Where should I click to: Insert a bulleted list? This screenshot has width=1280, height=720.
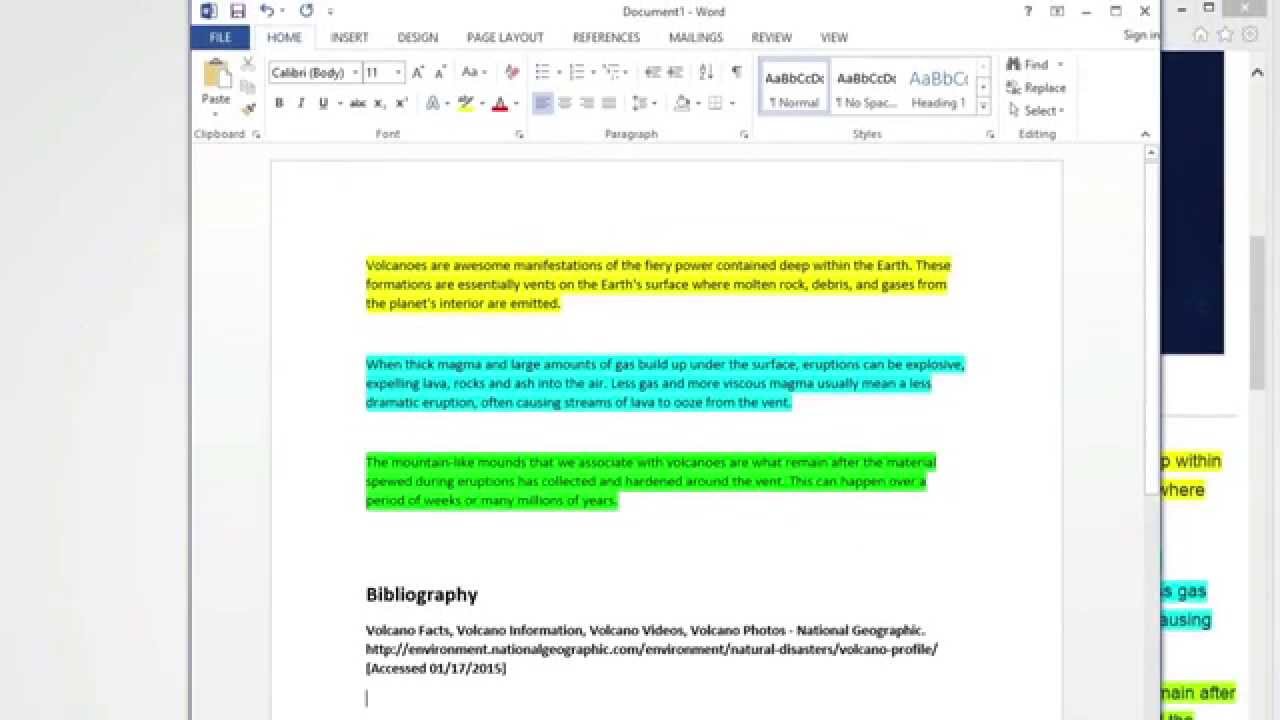coord(542,72)
